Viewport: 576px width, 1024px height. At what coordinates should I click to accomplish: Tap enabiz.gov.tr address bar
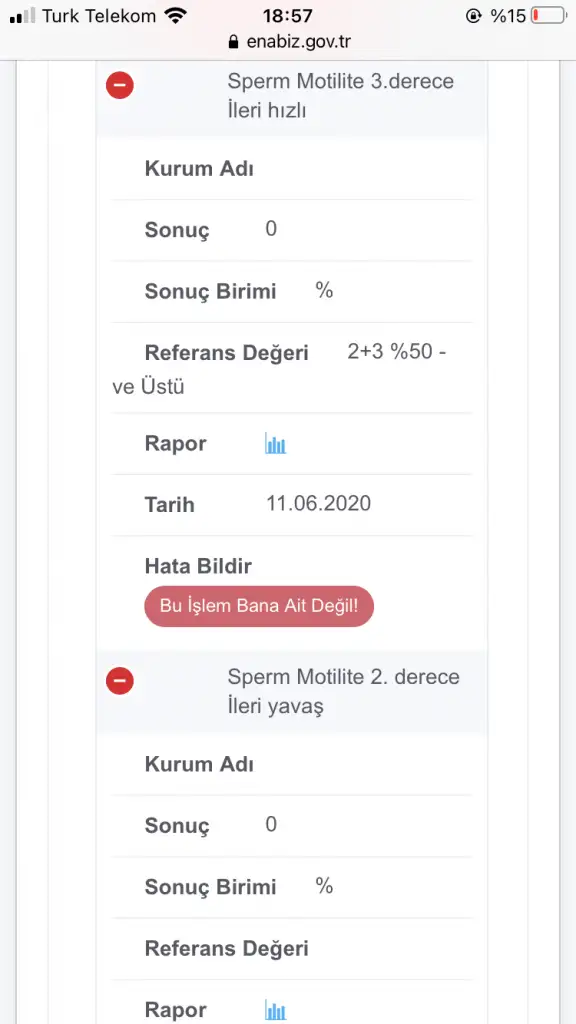point(288,42)
